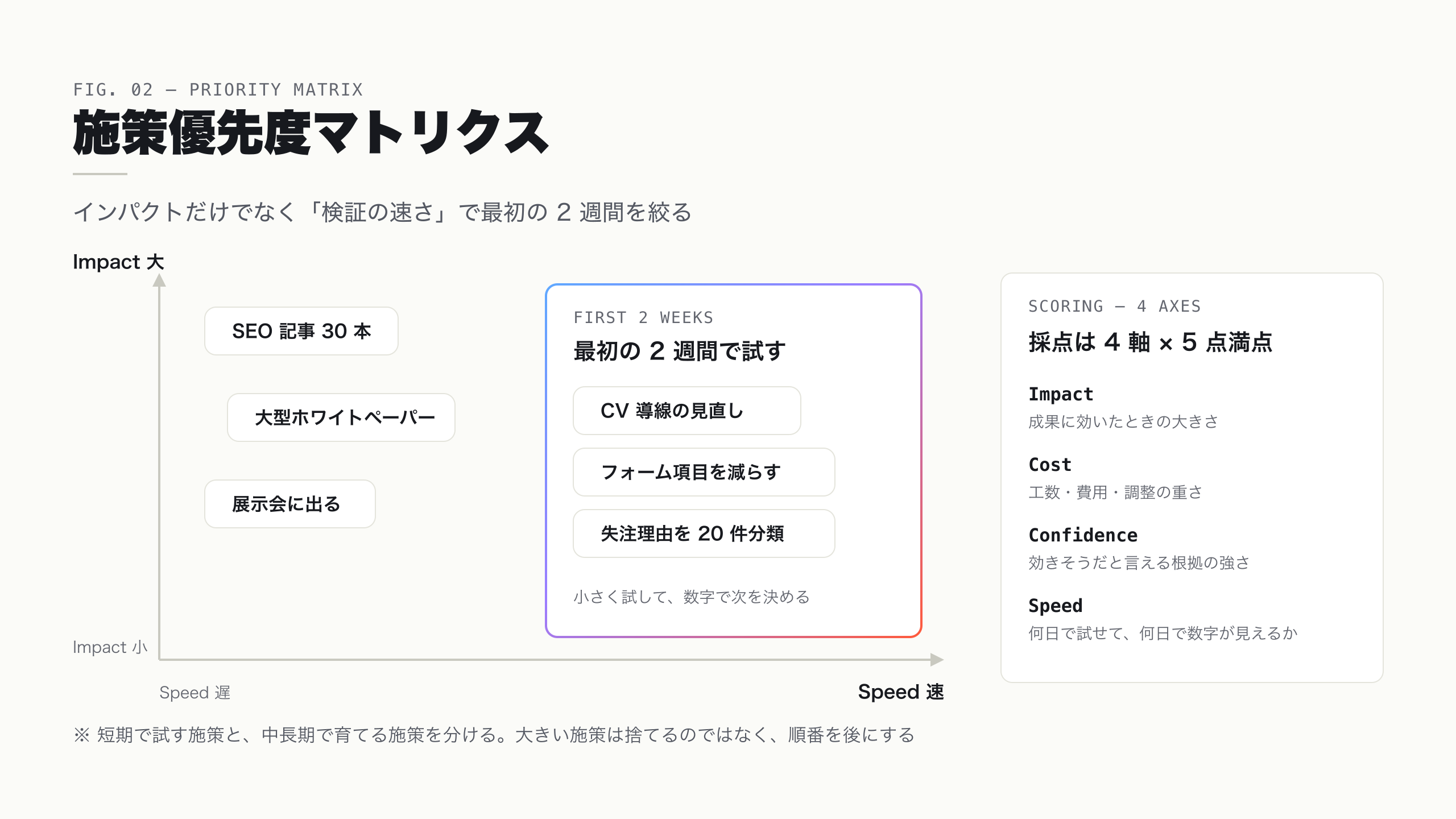This screenshot has width=1456, height=819.
Task: Select the 'CV 導線の見直し' card
Action: (687, 411)
